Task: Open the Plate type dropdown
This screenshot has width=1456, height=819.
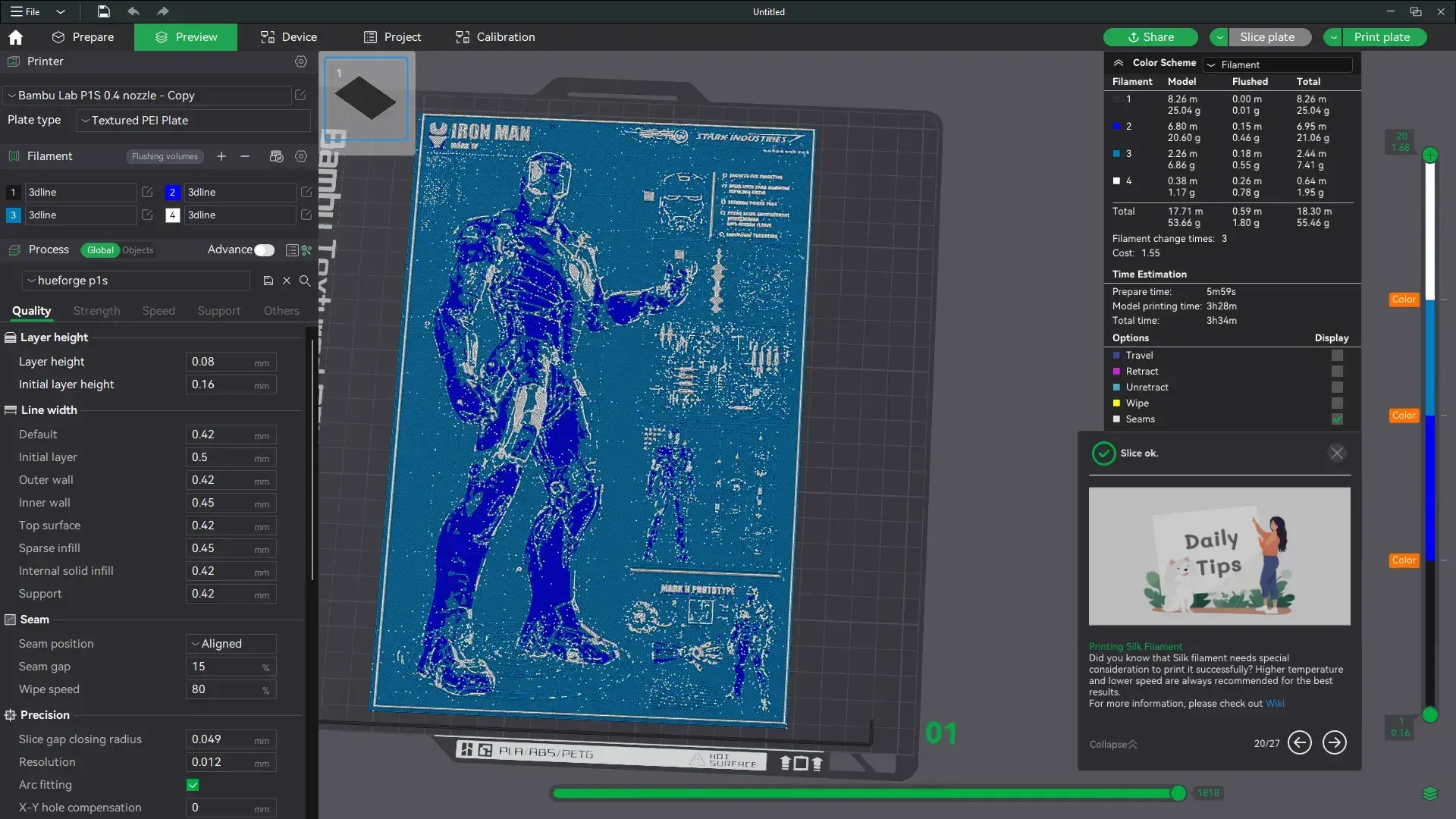Action: pyautogui.click(x=192, y=121)
